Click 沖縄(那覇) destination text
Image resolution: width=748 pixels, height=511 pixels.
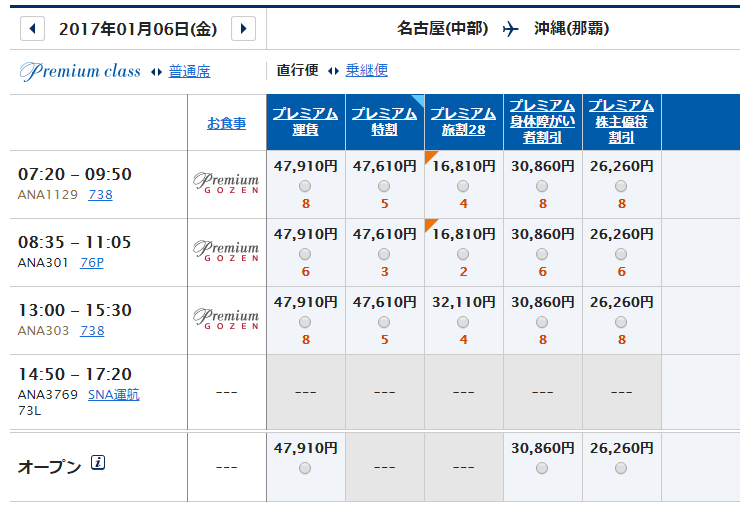point(571,29)
